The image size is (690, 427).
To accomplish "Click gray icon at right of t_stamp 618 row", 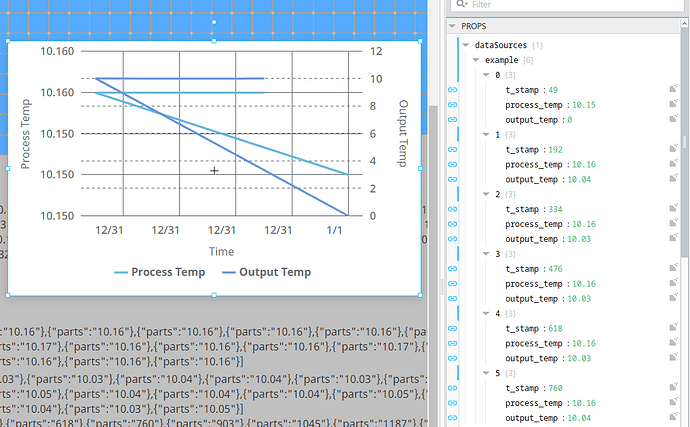I will point(673,328).
